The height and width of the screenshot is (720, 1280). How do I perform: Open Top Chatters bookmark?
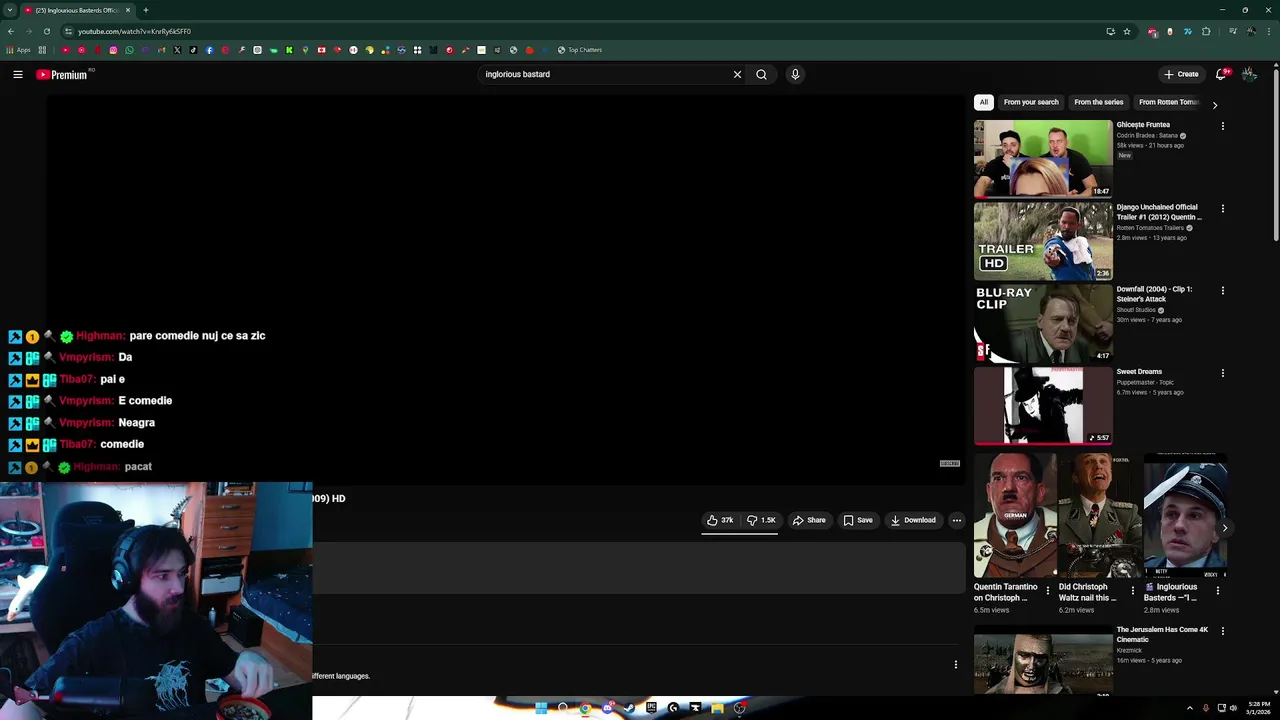[580, 50]
